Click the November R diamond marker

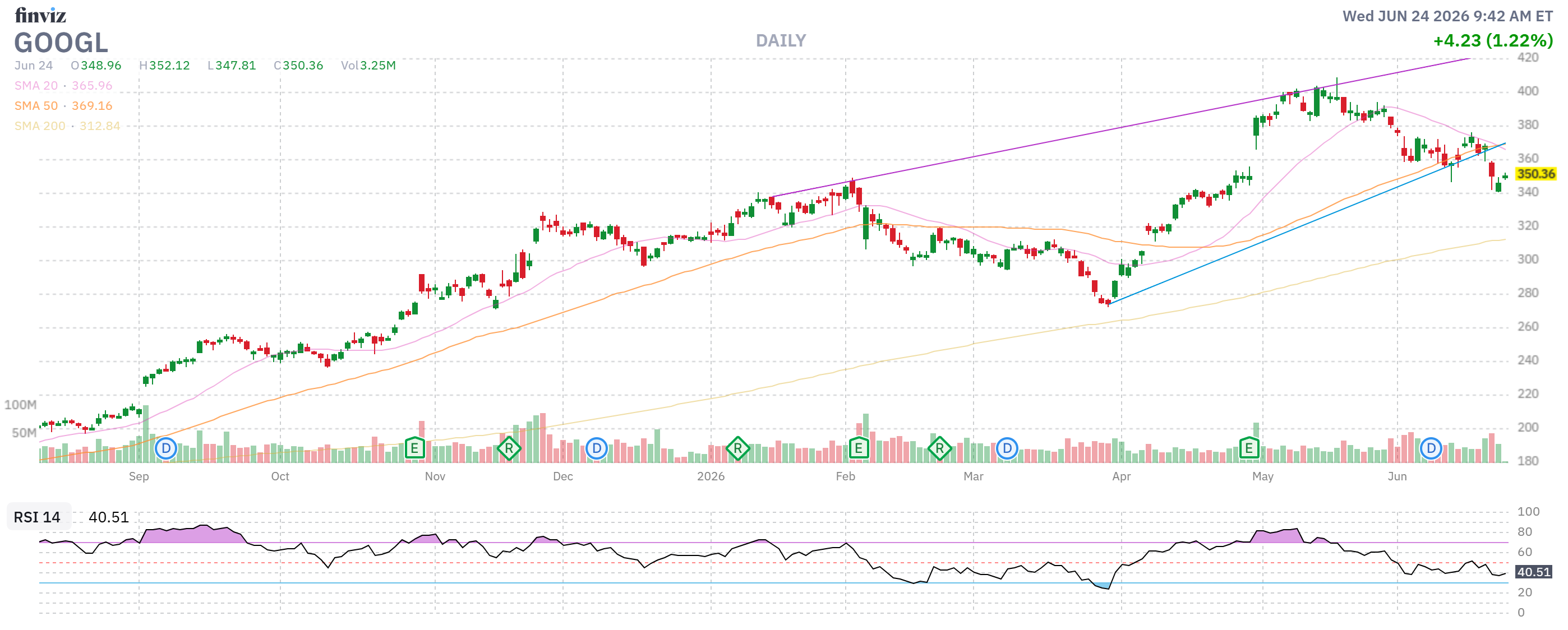pos(509,449)
